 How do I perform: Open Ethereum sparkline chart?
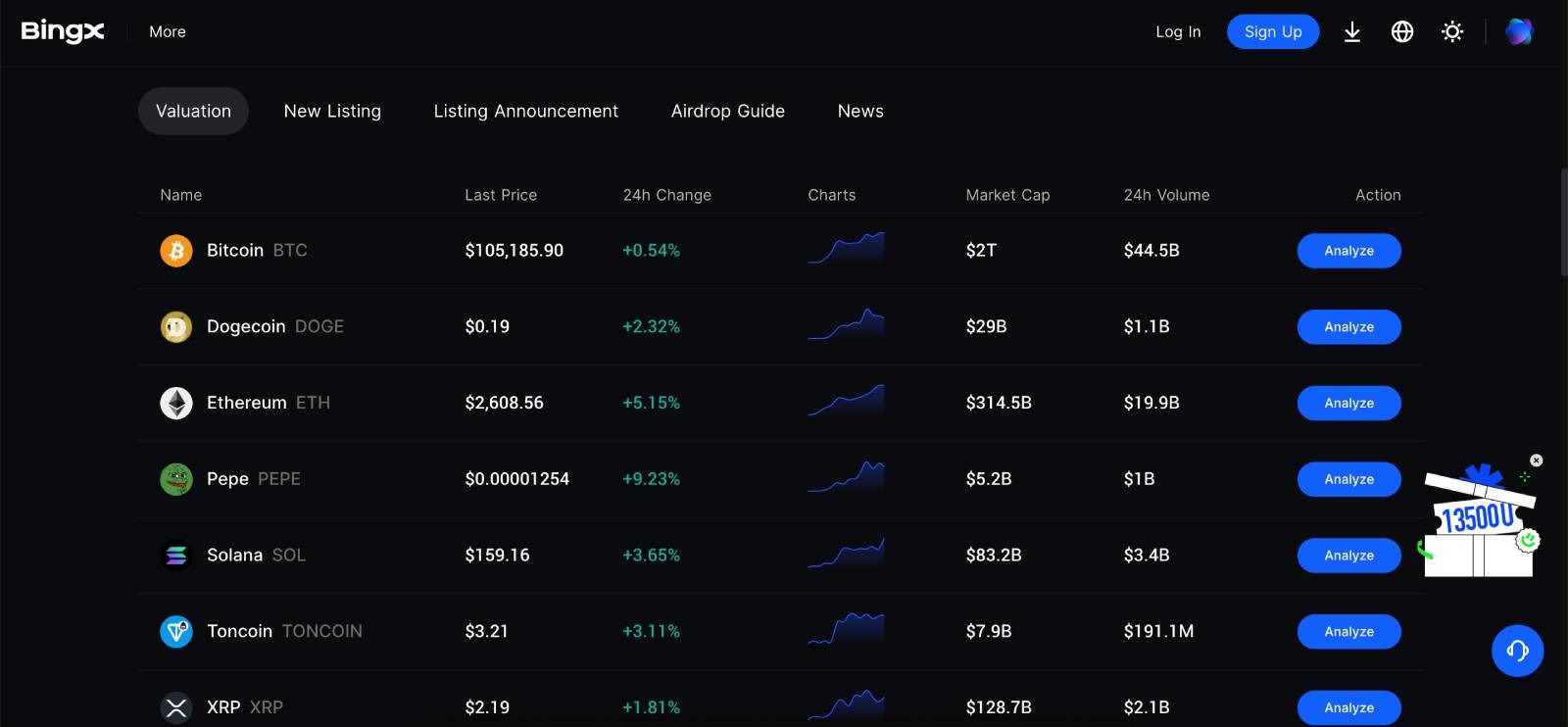point(846,400)
